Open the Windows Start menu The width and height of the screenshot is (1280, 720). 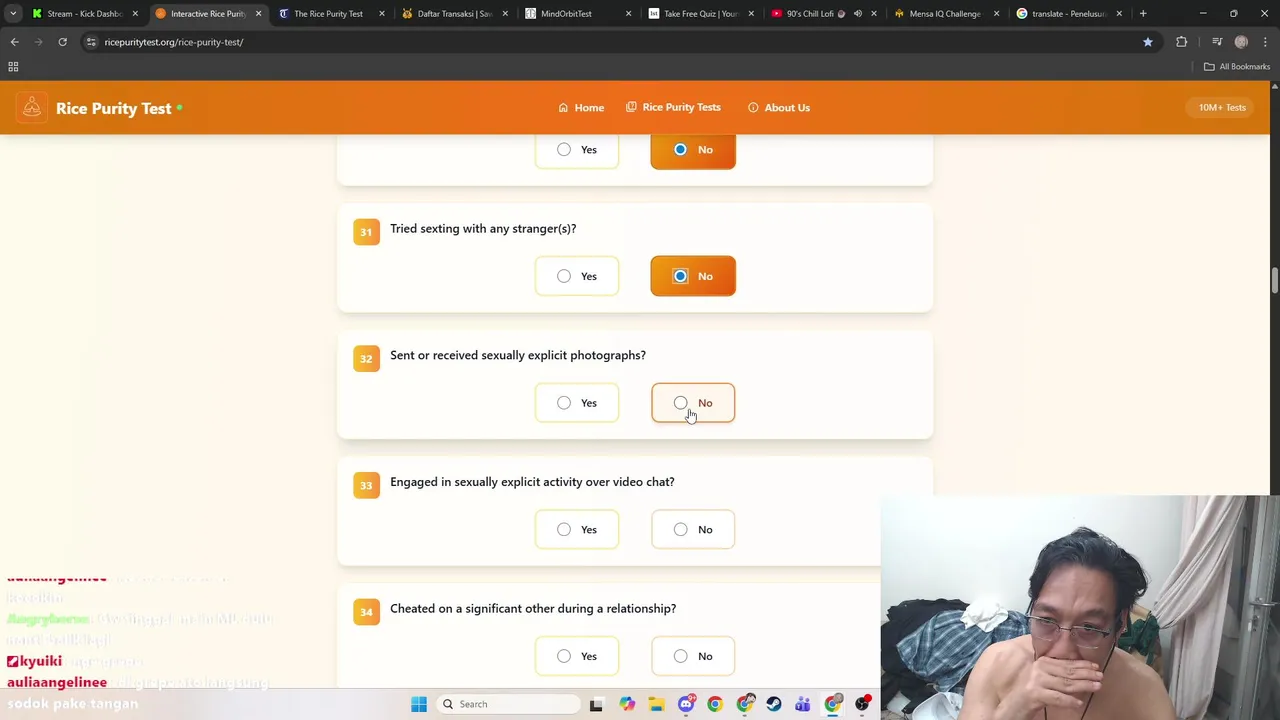[419, 704]
